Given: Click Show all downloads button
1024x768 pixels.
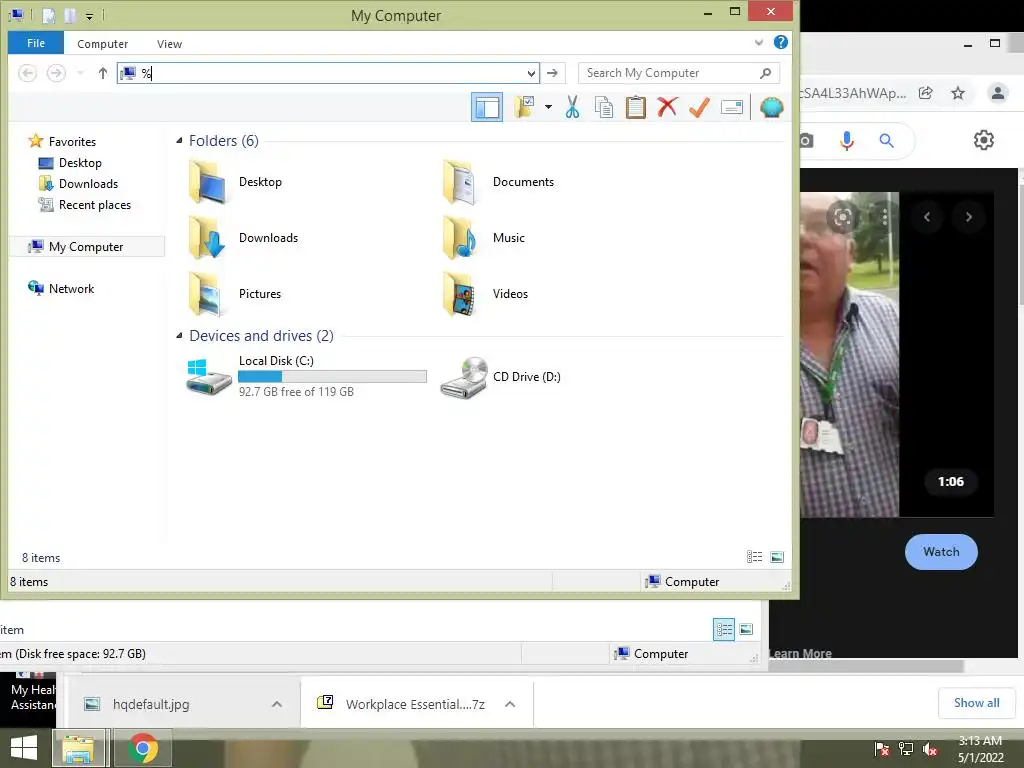Looking at the screenshot, I should tap(976, 703).
